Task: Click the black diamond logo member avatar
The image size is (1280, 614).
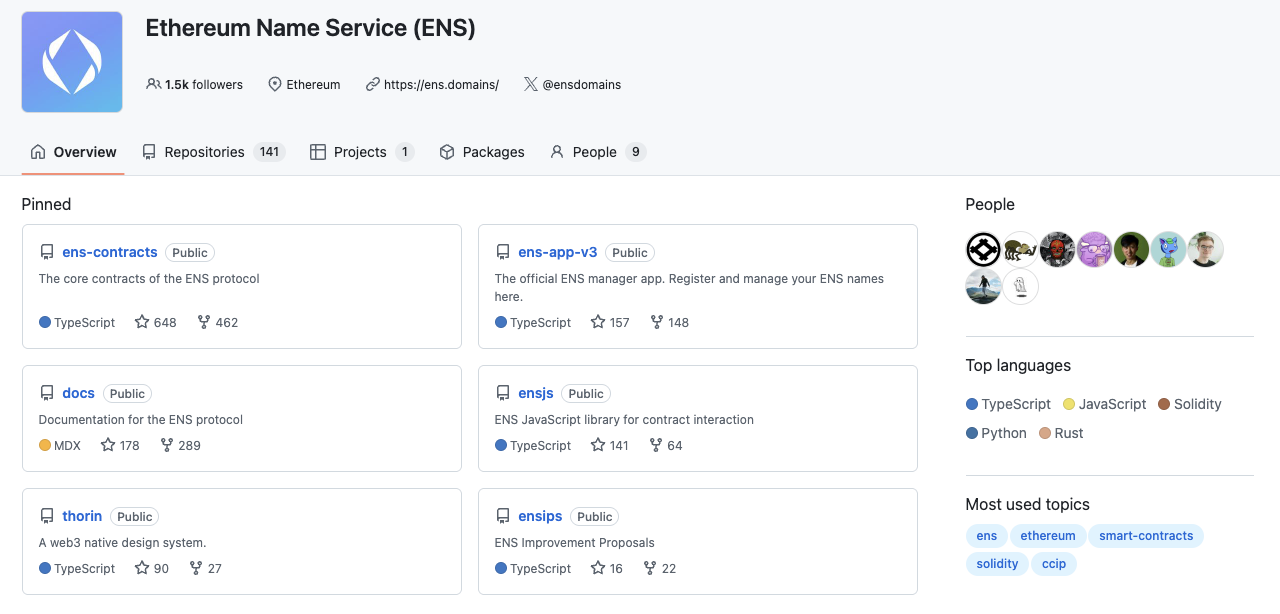Action: pos(983,249)
